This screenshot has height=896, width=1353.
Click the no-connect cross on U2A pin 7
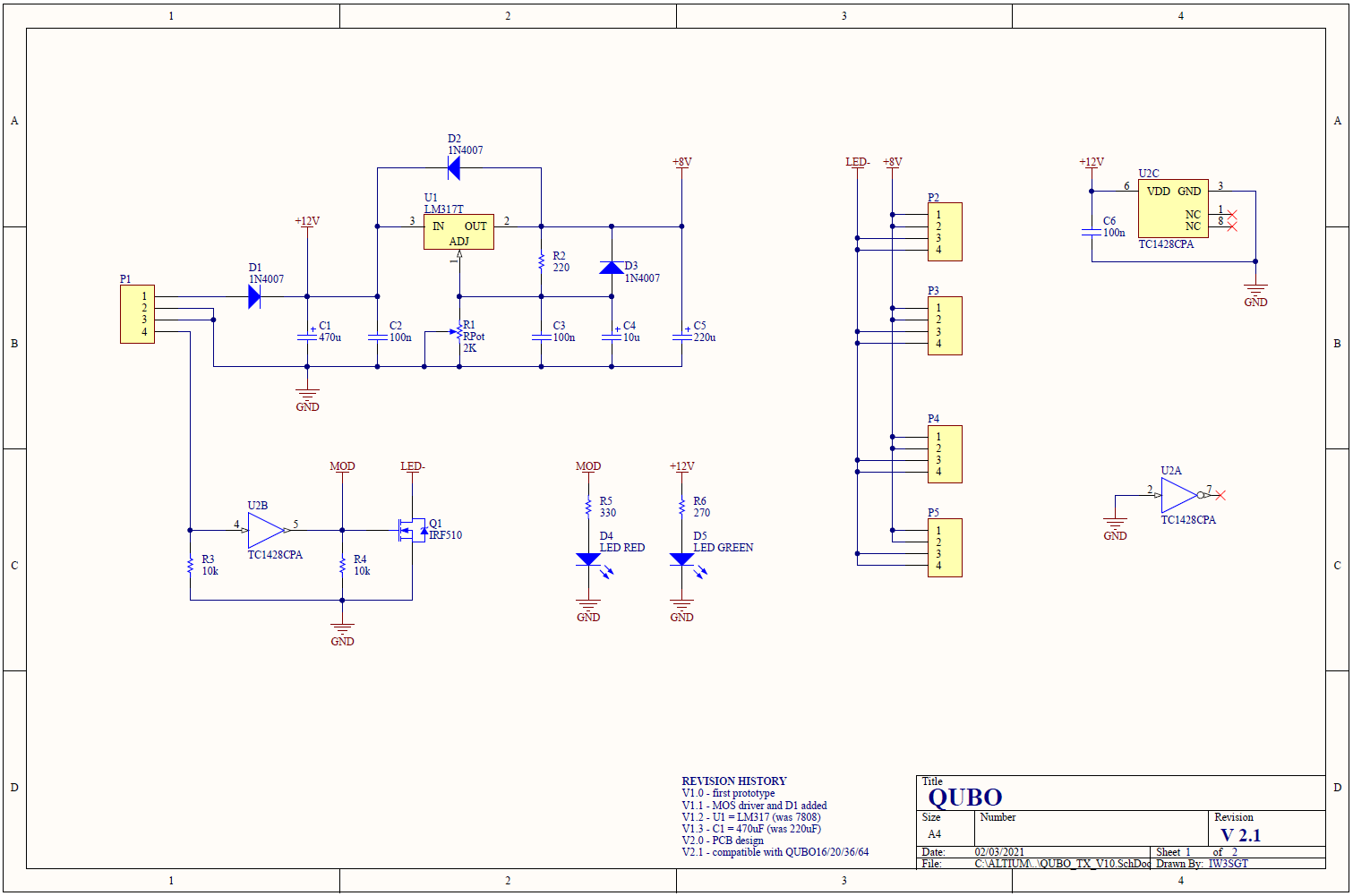1220,495
